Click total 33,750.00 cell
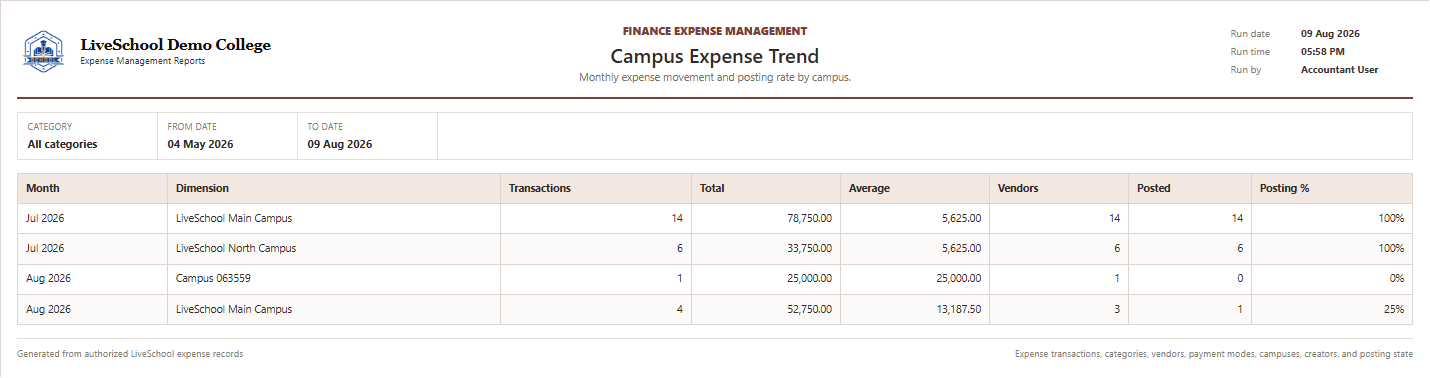Viewport: 1430px width, 378px height. tap(766, 248)
